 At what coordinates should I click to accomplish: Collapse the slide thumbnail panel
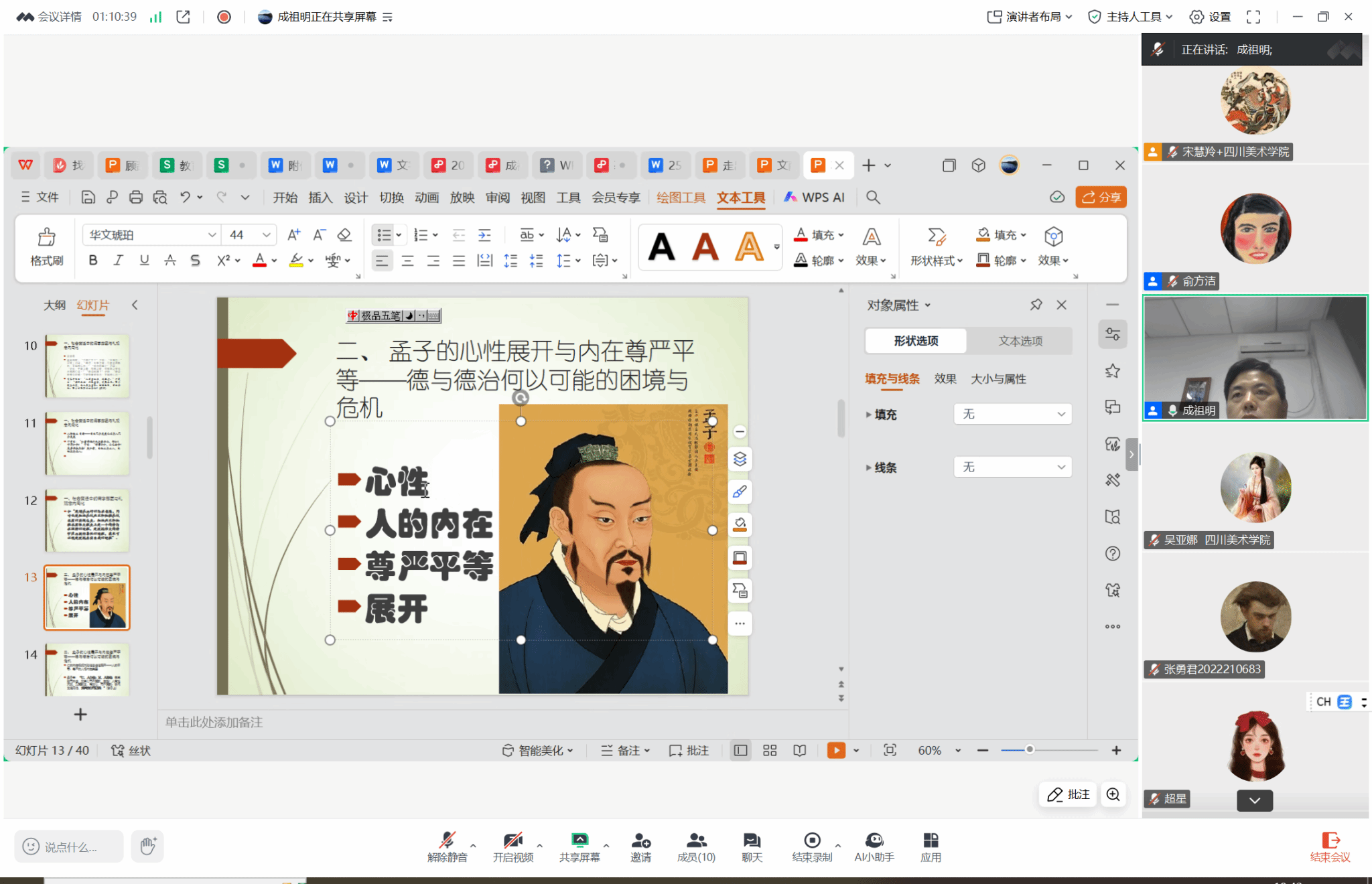[x=135, y=305]
